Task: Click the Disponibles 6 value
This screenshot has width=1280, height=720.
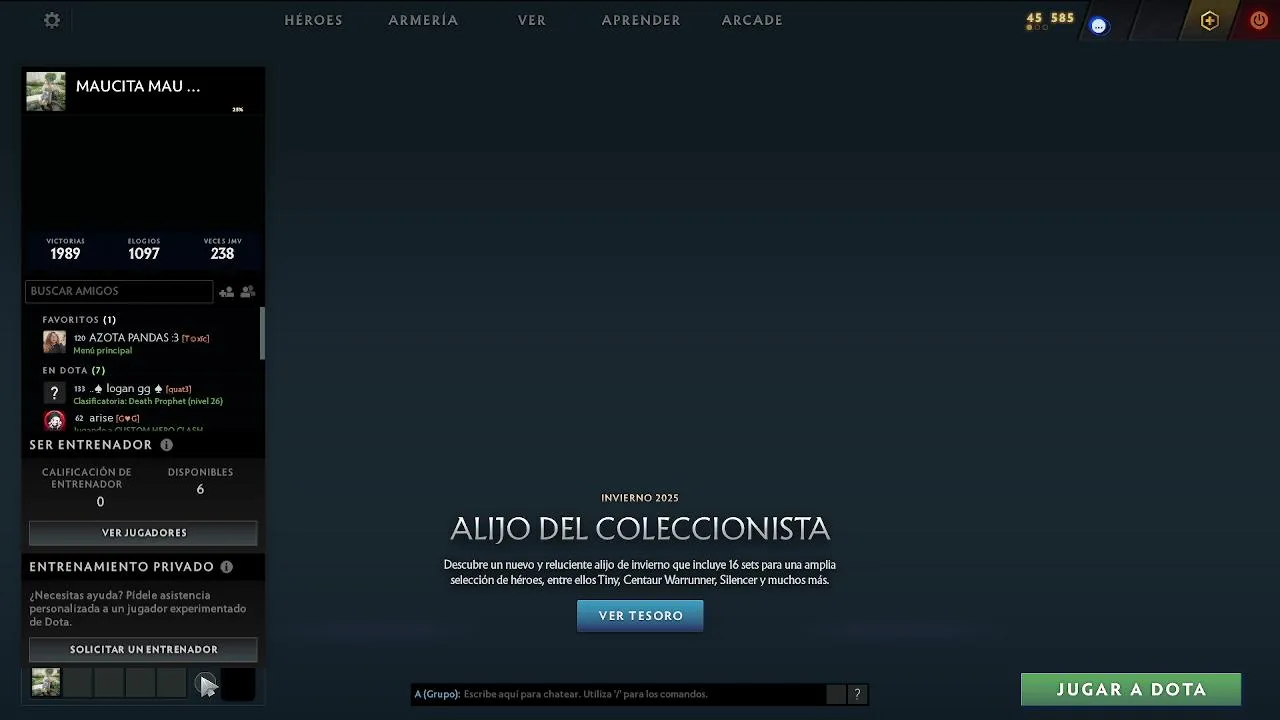Action: click(x=200, y=489)
